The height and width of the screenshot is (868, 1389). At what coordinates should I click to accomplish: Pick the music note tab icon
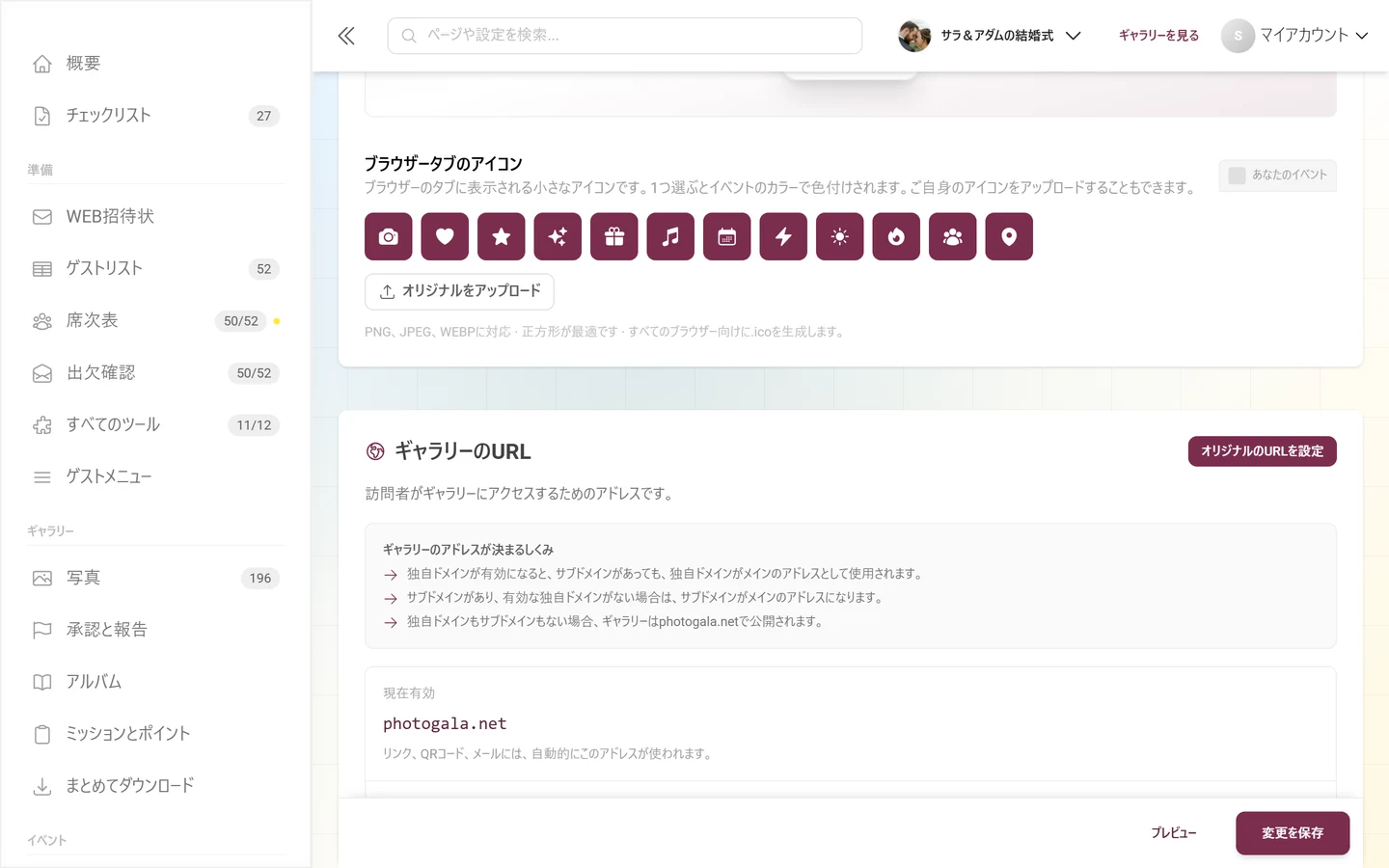[670, 236]
